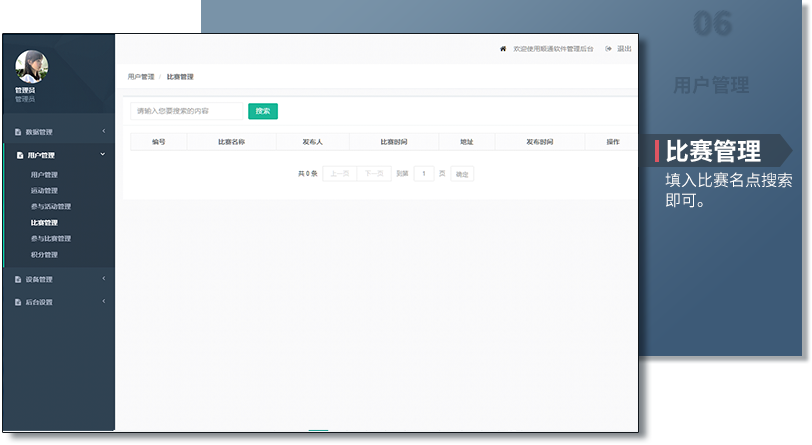Expand the 数据管理 menu chevron

coord(103,132)
